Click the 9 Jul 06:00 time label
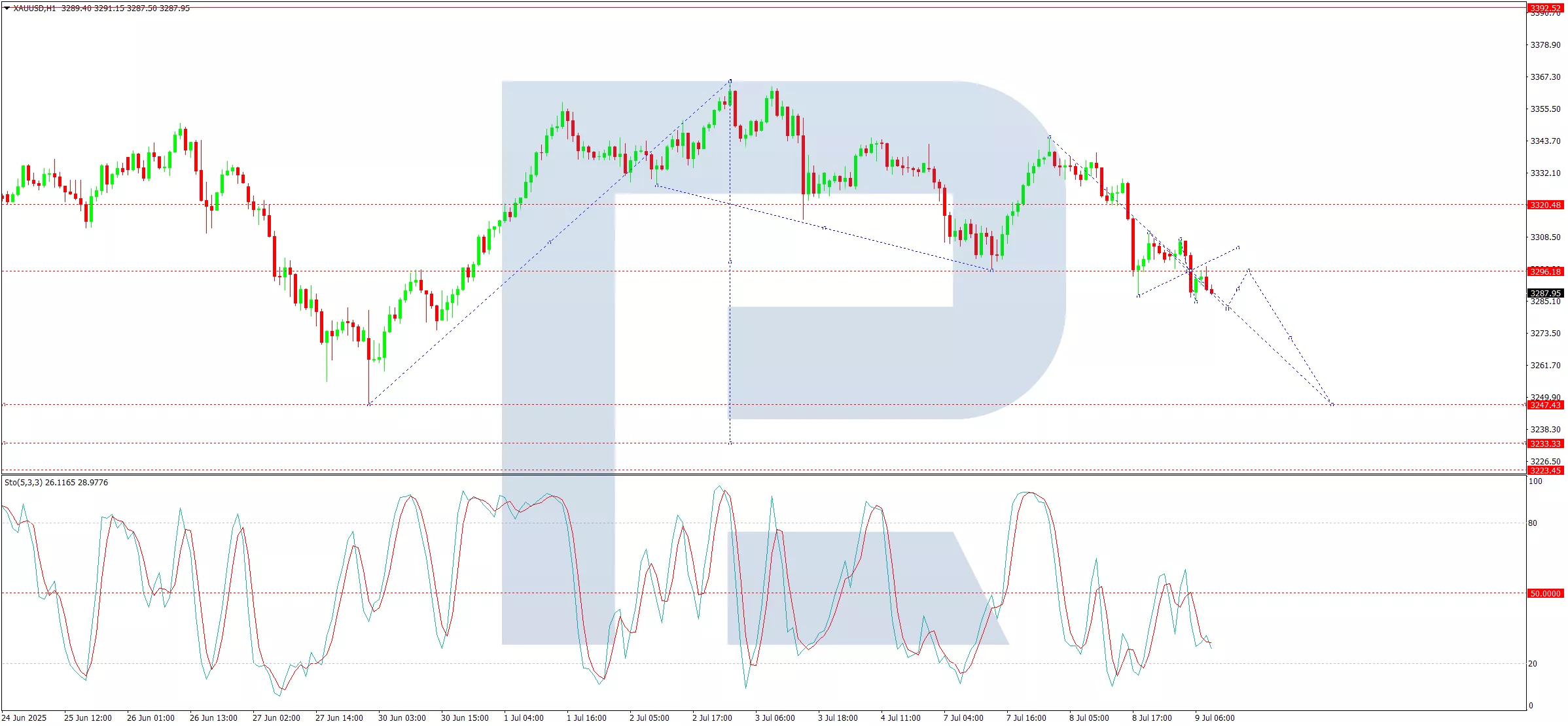Viewport: 1568px width, 726px height. (1215, 718)
